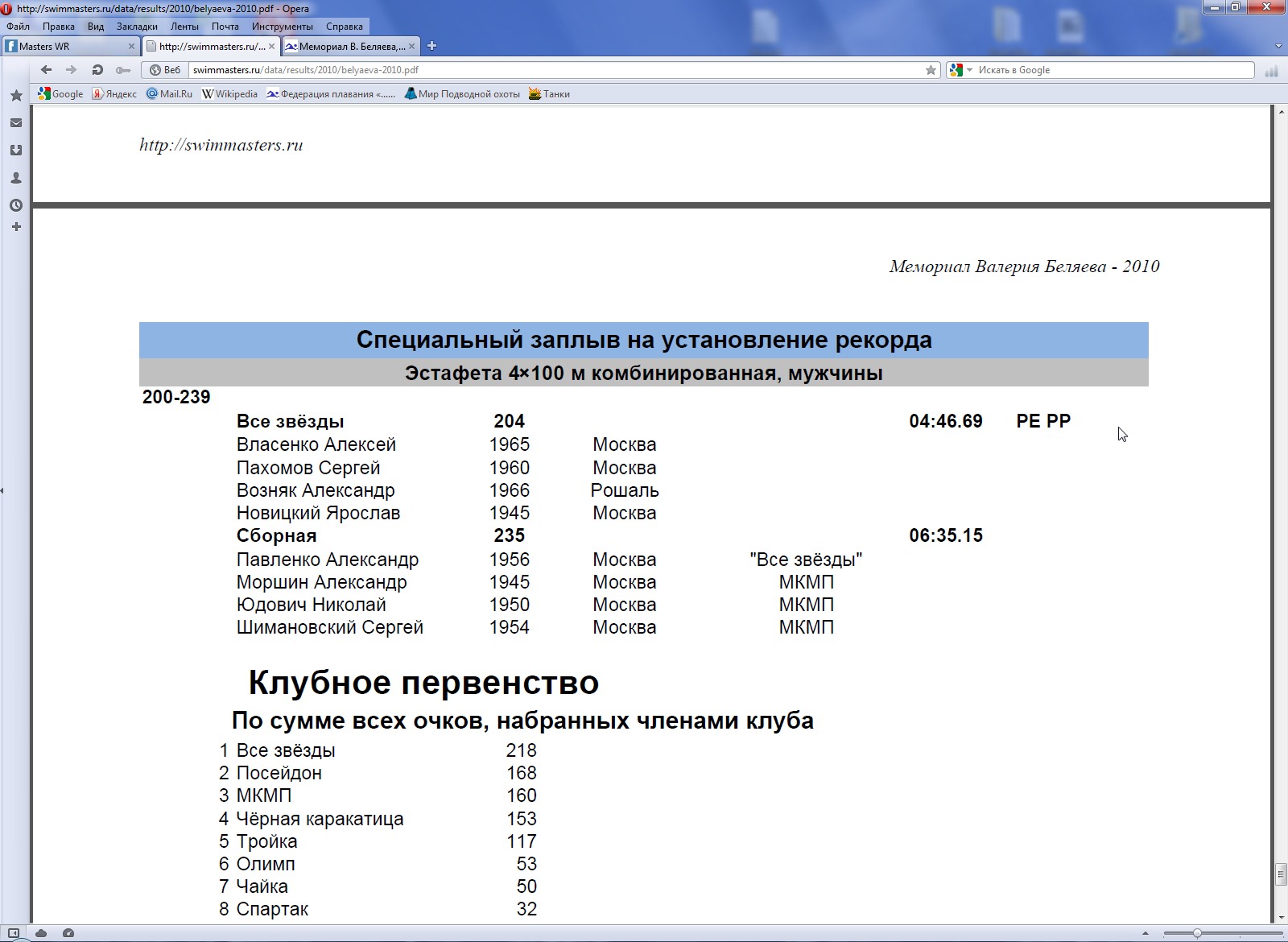Click the Клубное первенство heading
The height and width of the screenshot is (942, 1288).
point(423,683)
